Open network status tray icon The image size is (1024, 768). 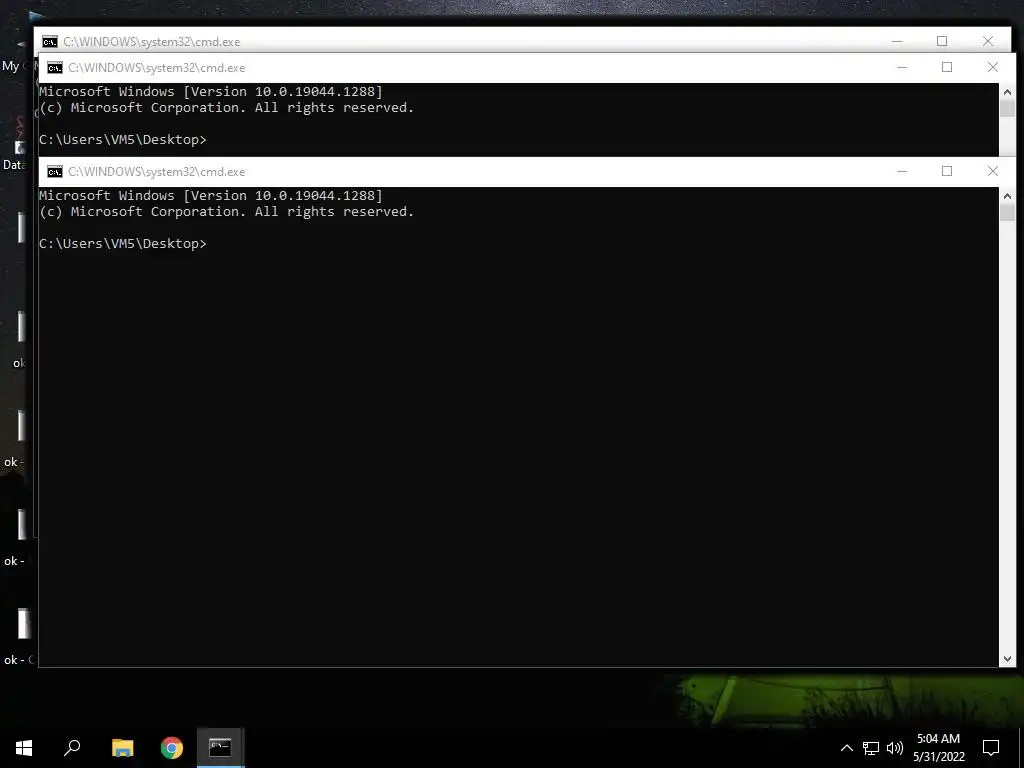[x=871, y=748]
